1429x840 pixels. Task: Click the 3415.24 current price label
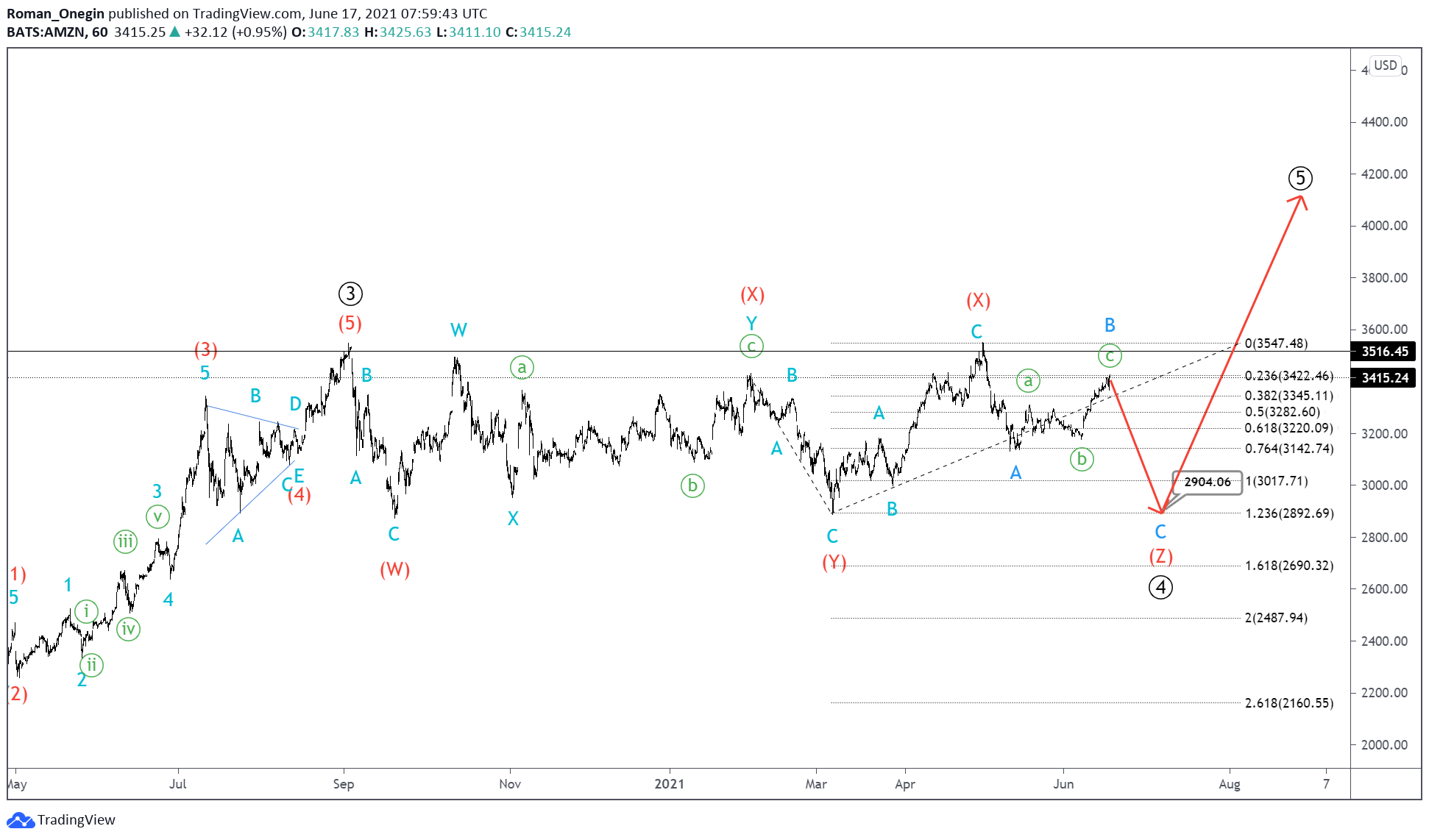point(1384,378)
